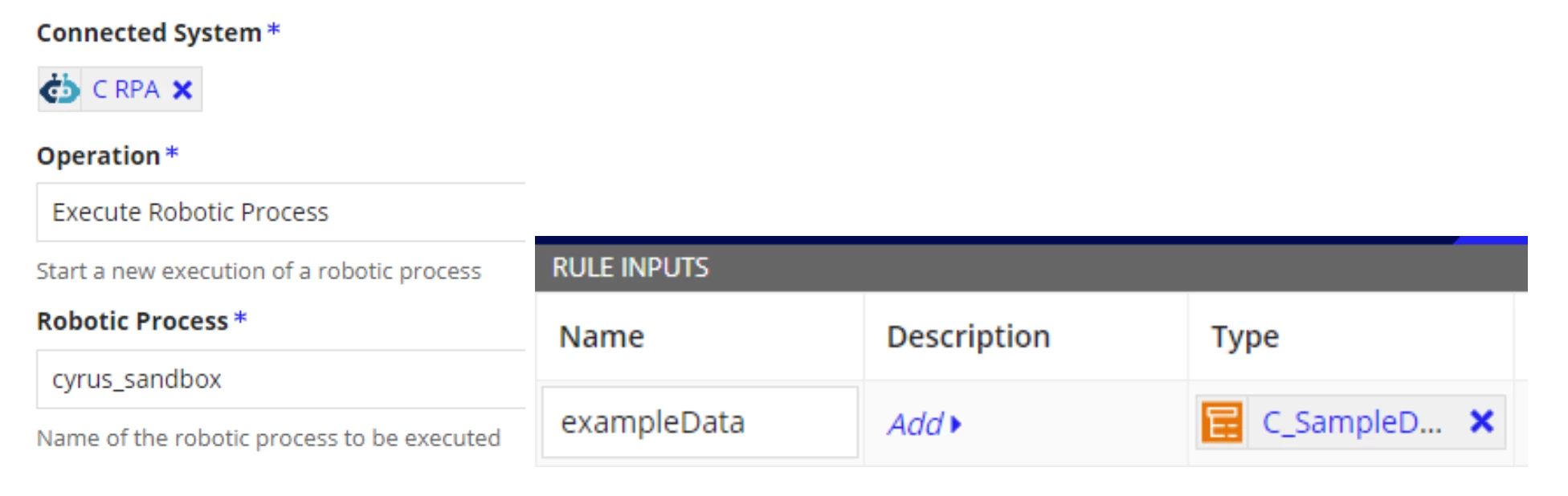Open the C_SampleD... type link
The width and height of the screenshot is (1568, 496).
click(x=1352, y=422)
